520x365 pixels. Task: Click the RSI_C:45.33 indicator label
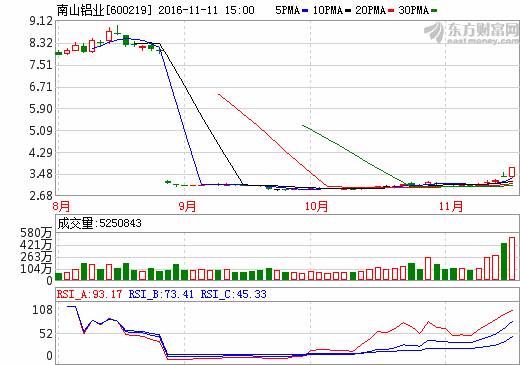(x=233, y=294)
